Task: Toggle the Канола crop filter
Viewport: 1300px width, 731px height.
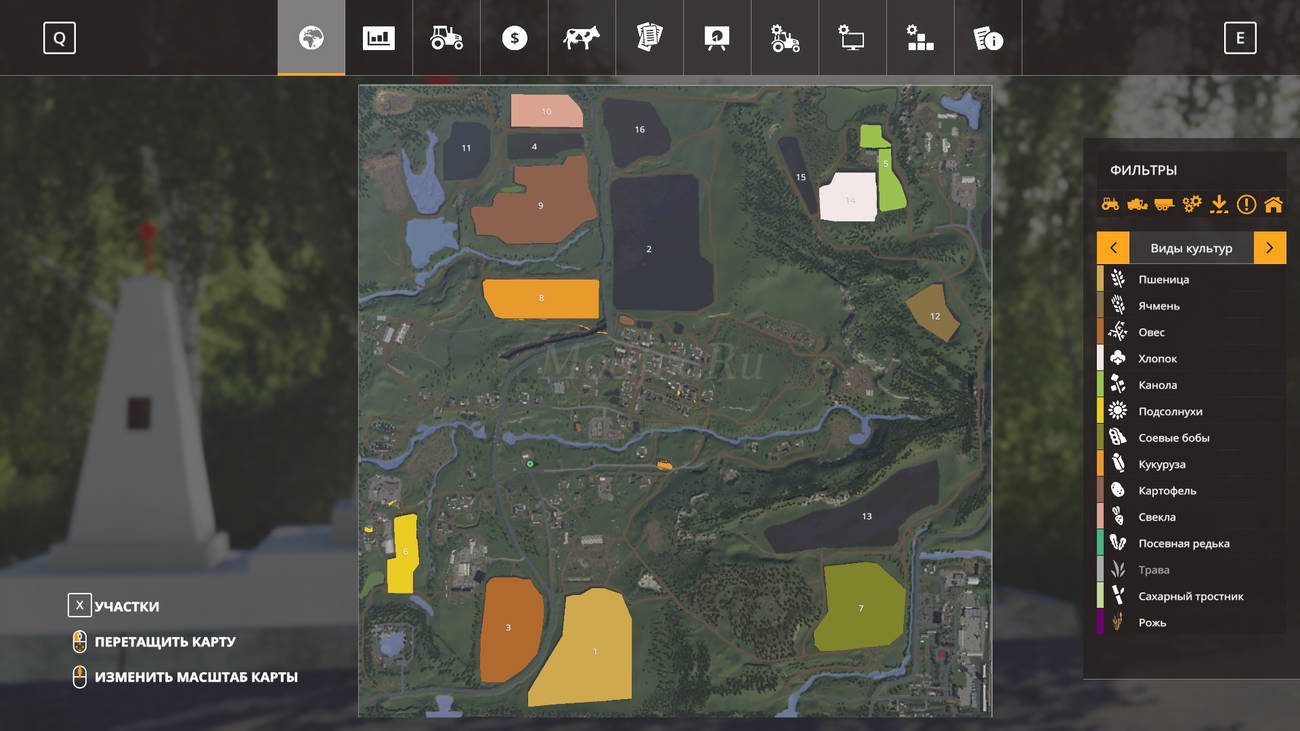Action: click(x=1191, y=385)
